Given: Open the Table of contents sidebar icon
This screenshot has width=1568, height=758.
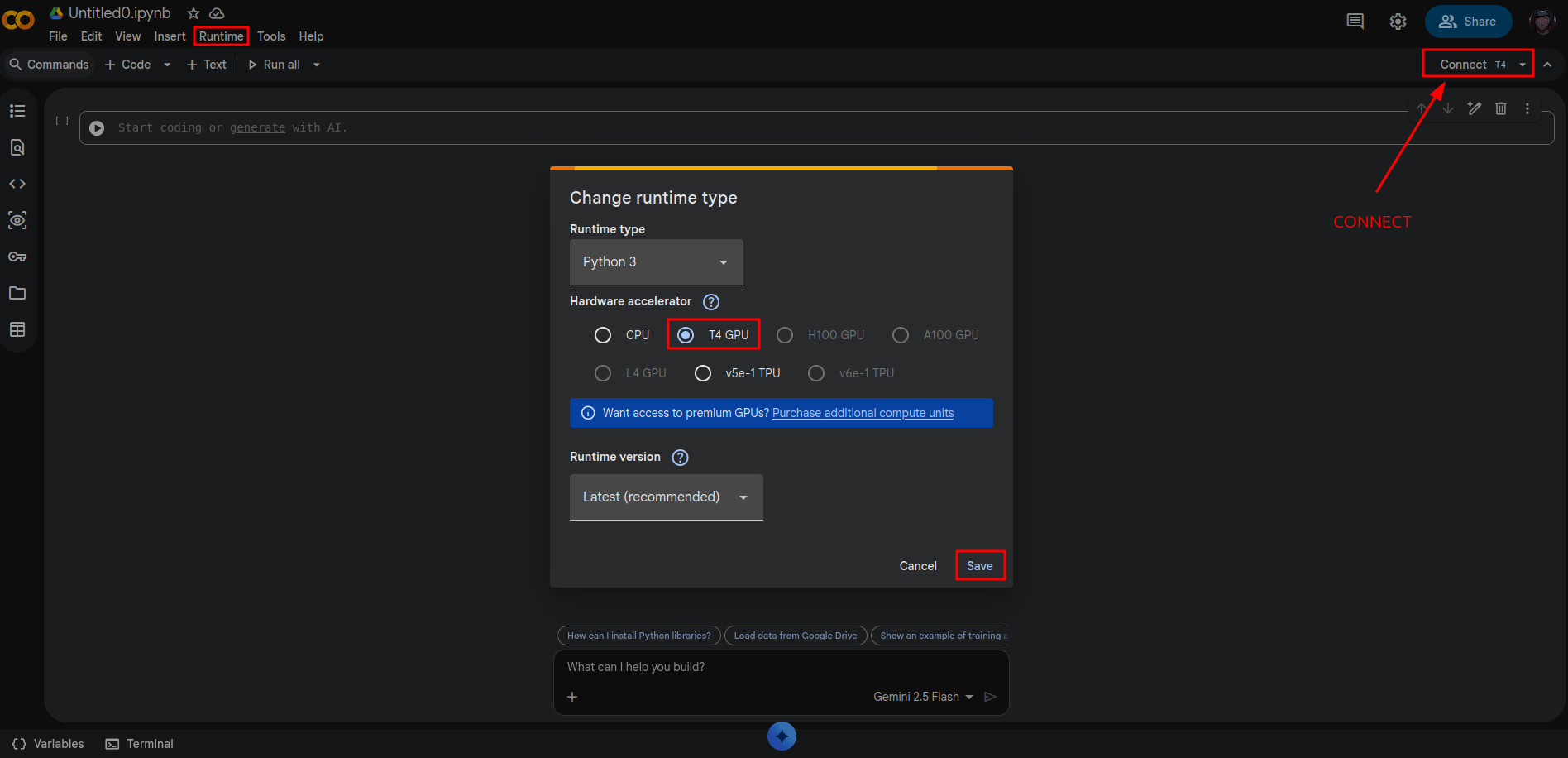Looking at the screenshot, I should pos(17,111).
